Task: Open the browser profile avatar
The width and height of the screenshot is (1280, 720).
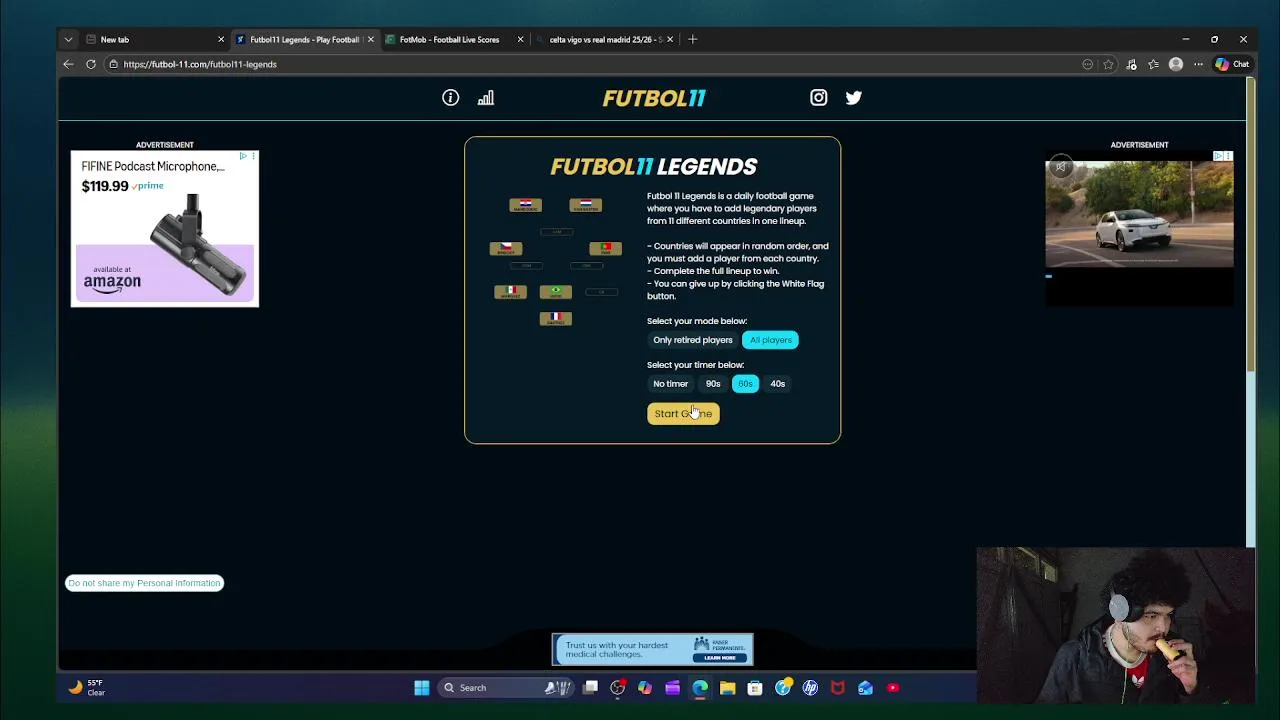Action: 1176,64
